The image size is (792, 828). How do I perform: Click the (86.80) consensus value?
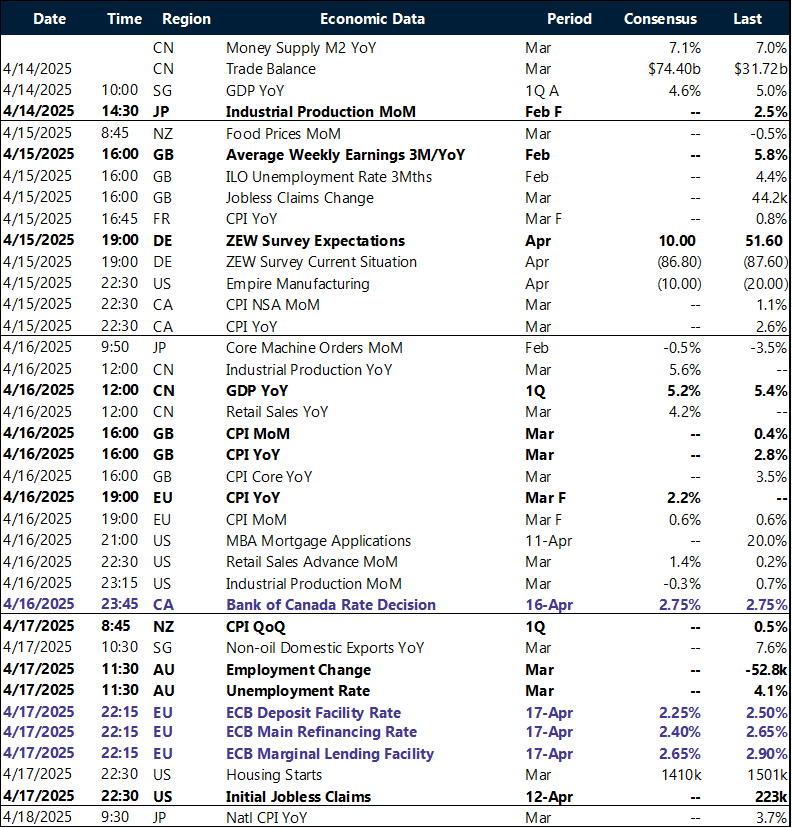pyautogui.click(x=679, y=262)
